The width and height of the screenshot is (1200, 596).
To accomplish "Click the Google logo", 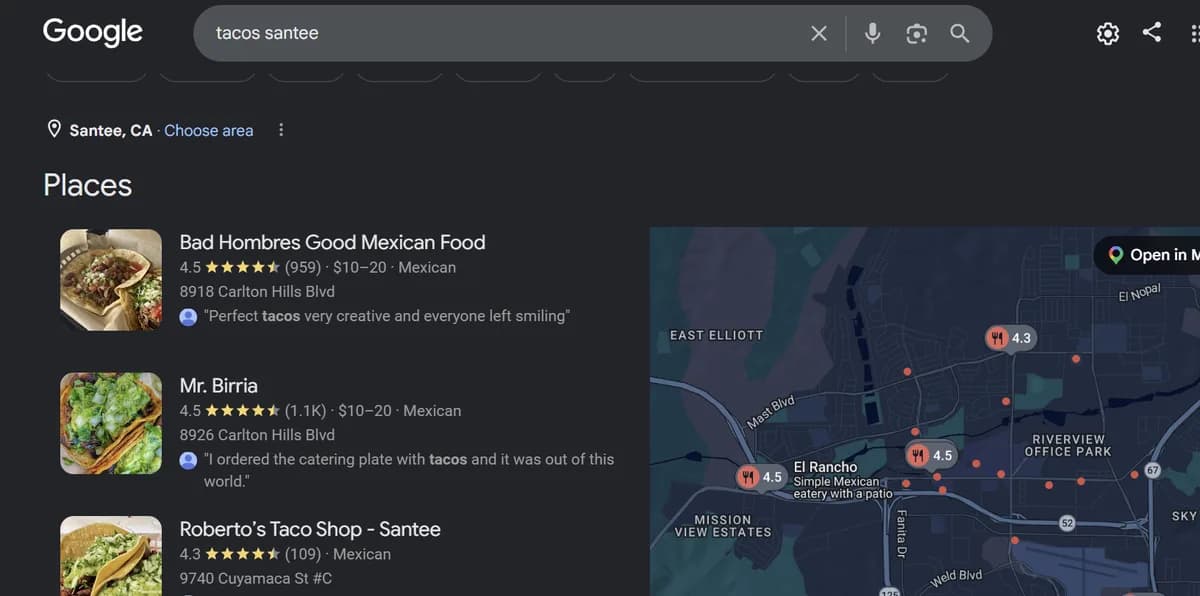I will click(93, 32).
